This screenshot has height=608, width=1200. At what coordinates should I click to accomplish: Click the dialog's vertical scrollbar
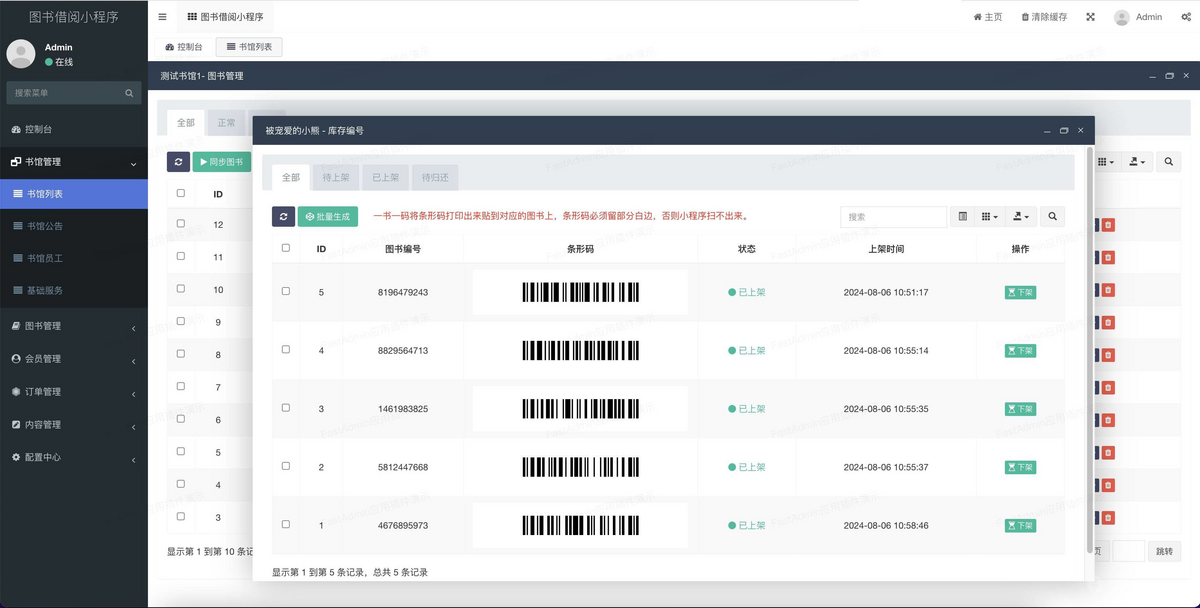point(1089,350)
